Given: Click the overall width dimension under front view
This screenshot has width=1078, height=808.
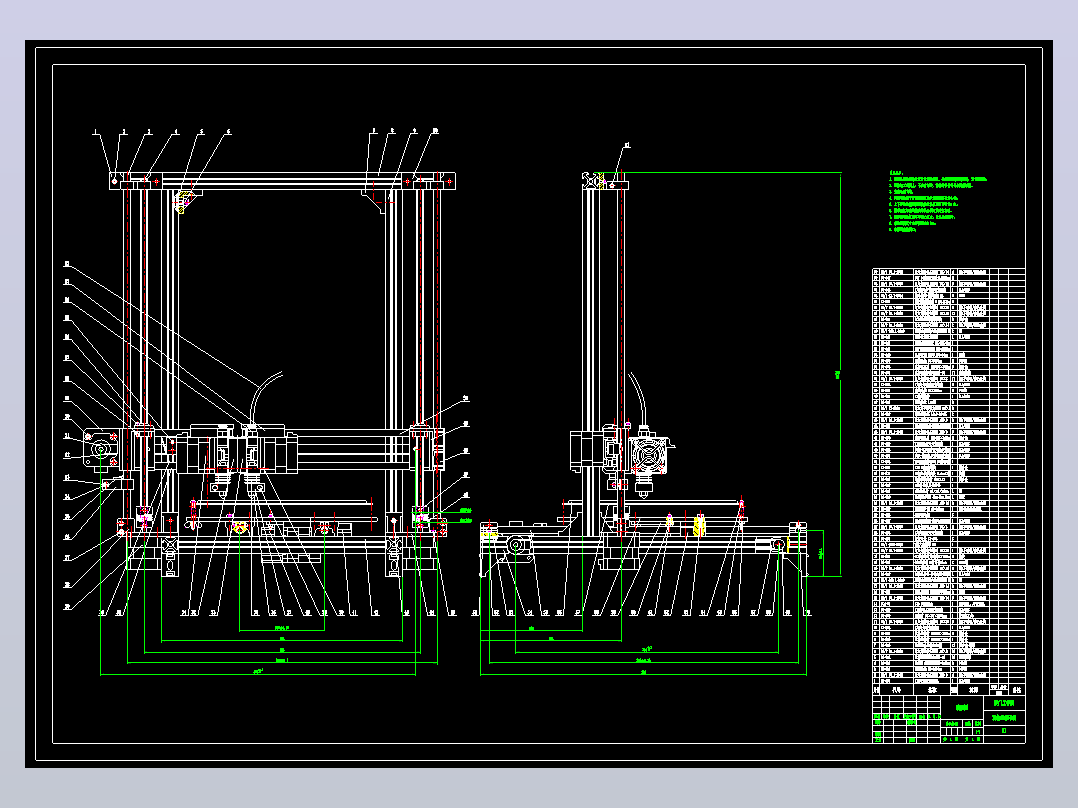Looking at the screenshot, I should (x=258, y=673).
